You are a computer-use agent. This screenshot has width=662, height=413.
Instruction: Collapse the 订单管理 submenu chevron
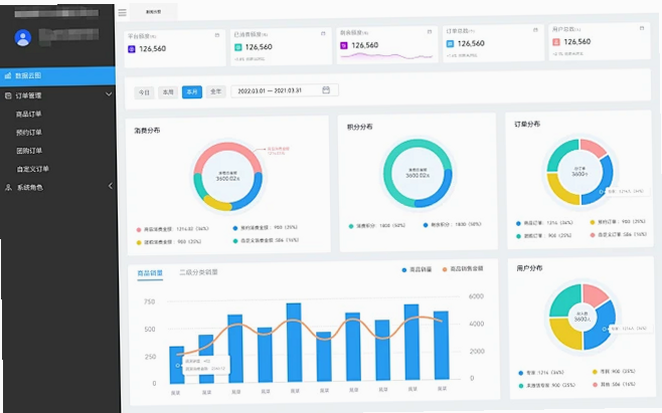pyautogui.click(x=109, y=94)
